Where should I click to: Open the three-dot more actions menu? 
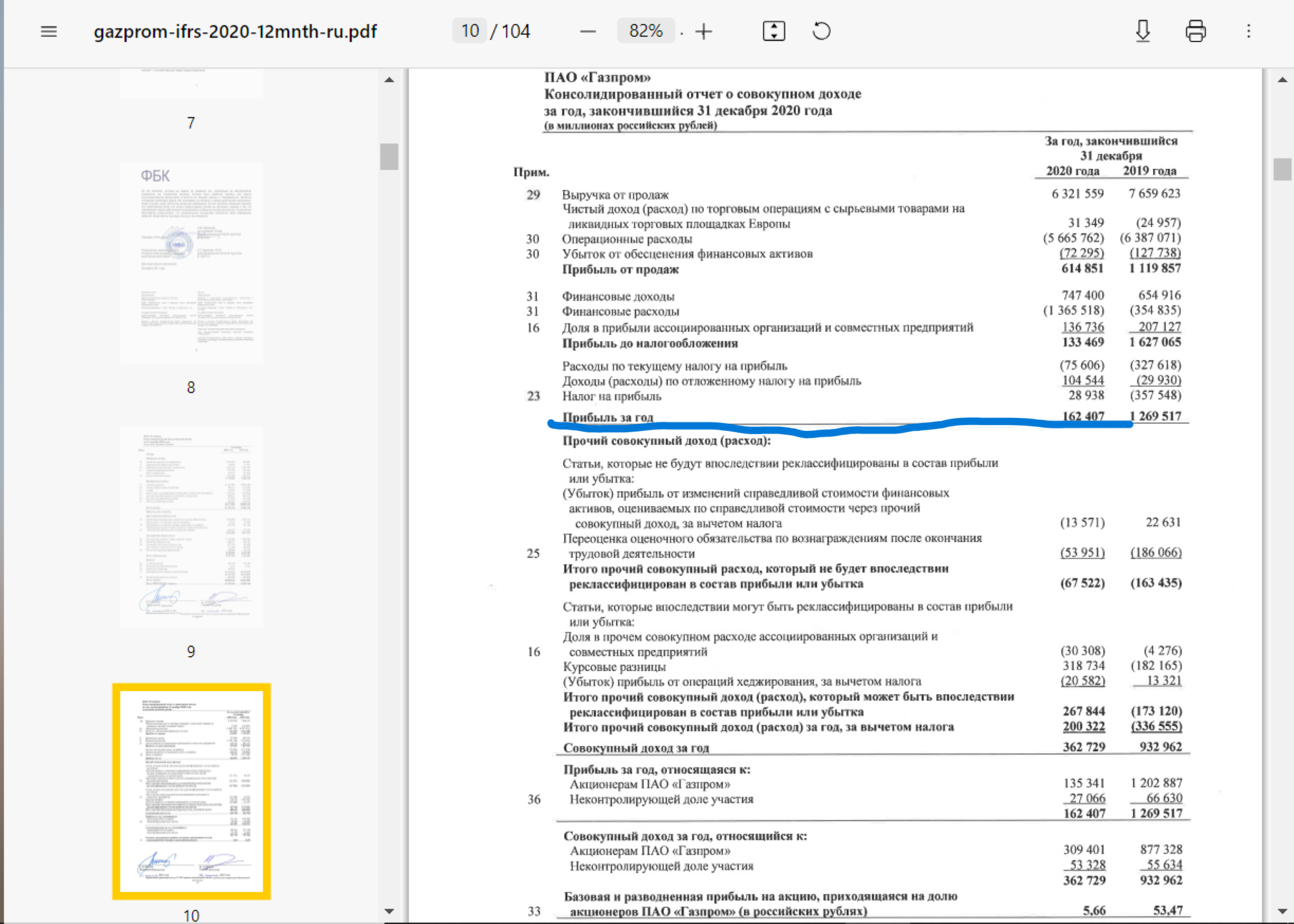(x=1249, y=31)
